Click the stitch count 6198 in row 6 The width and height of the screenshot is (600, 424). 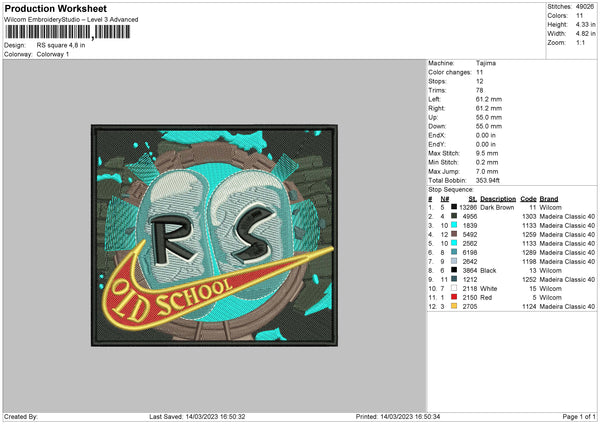[470, 253]
